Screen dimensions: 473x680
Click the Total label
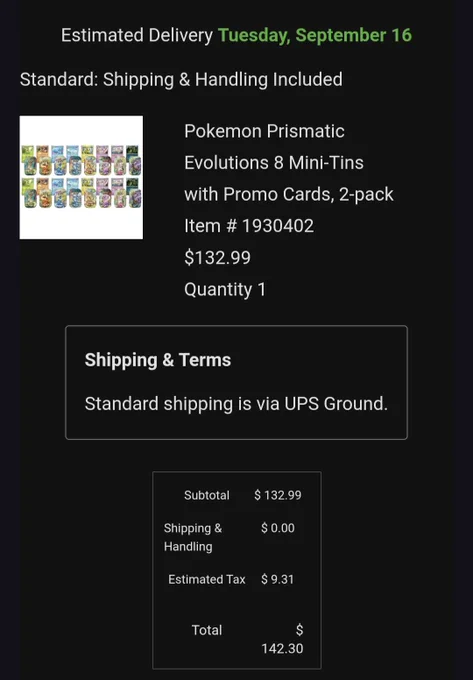click(207, 630)
